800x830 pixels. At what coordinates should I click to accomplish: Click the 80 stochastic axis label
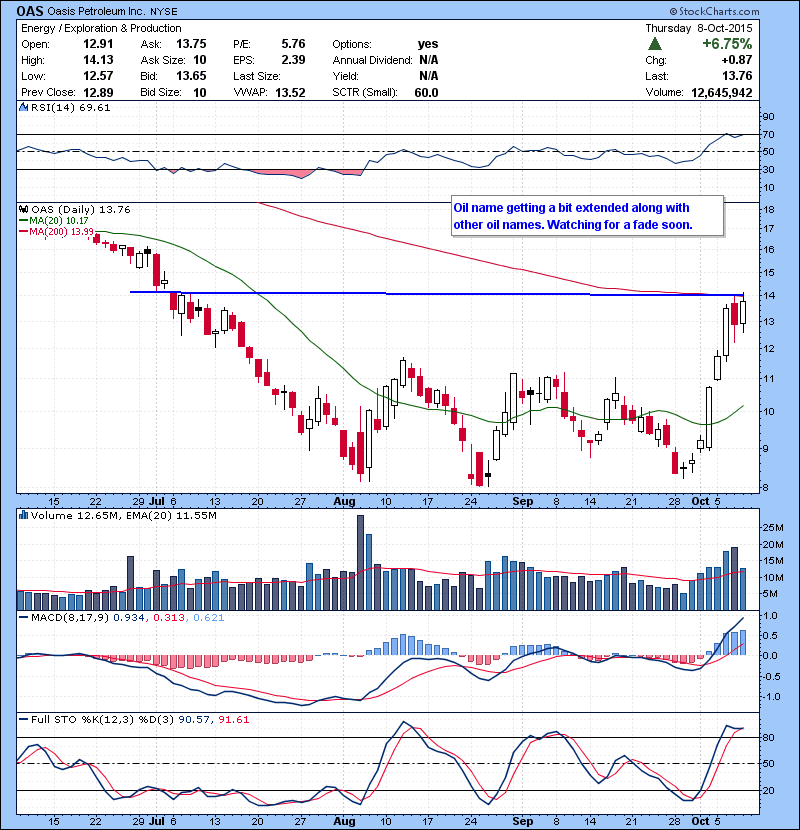(x=769, y=738)
